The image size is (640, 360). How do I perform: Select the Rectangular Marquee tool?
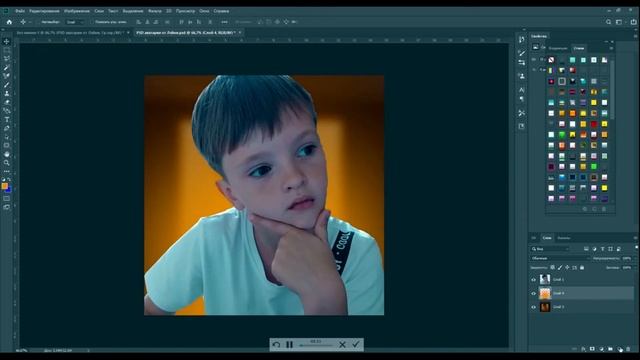click(x=7, y=50)
